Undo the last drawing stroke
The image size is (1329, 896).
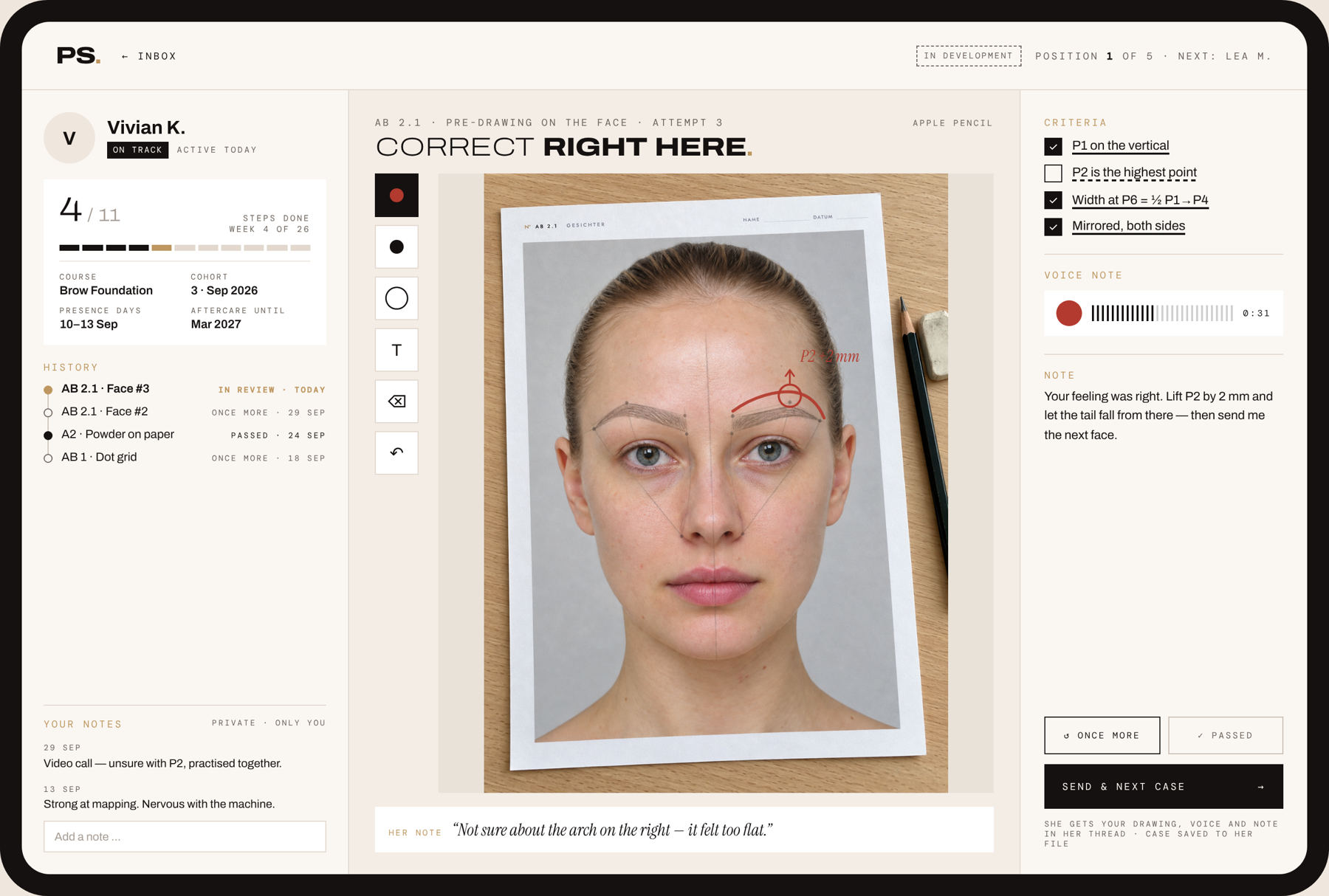[396, 452]
